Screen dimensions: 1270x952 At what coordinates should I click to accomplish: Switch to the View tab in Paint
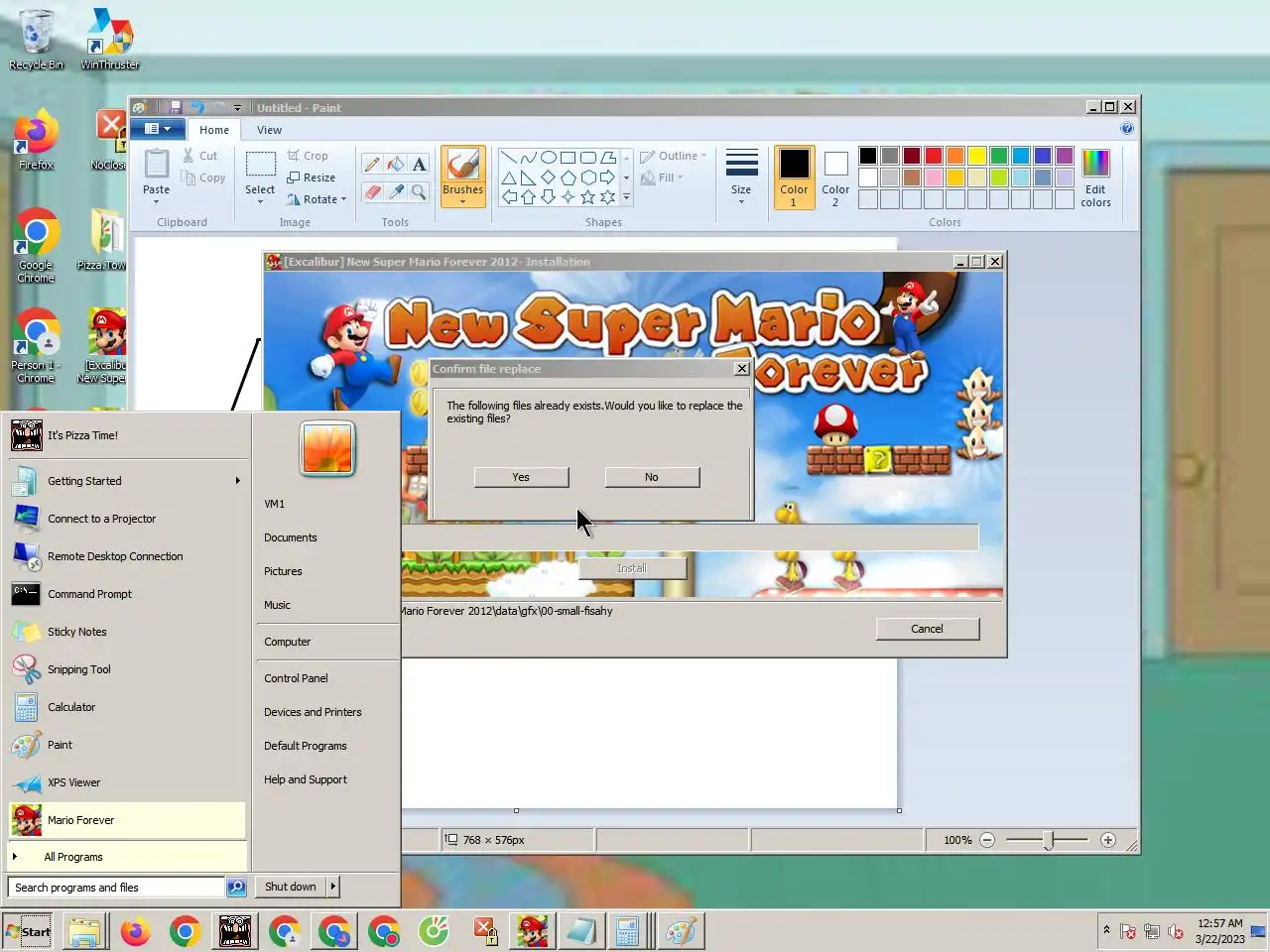pos(269,130)
